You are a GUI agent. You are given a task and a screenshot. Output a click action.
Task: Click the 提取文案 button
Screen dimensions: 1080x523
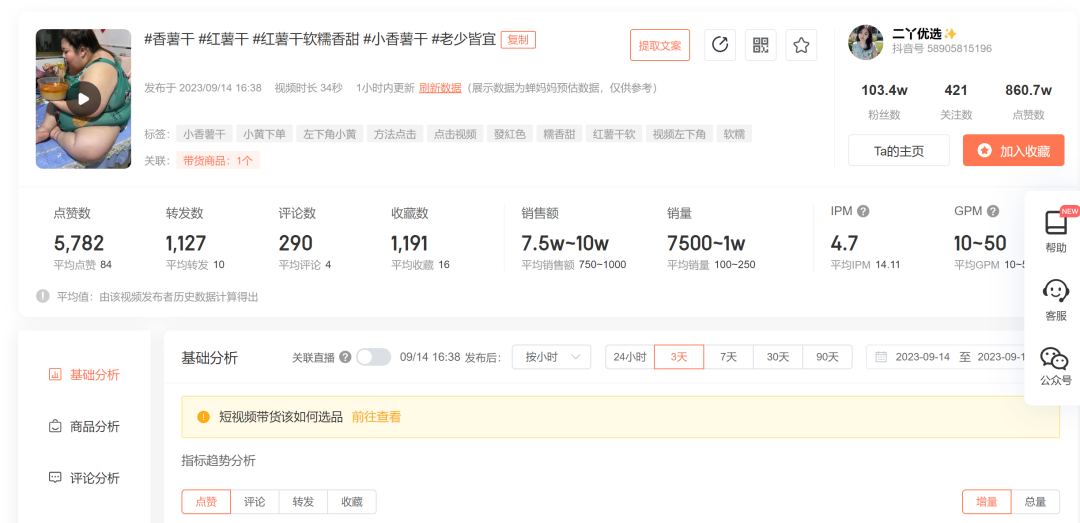click(x=659, y=45)
